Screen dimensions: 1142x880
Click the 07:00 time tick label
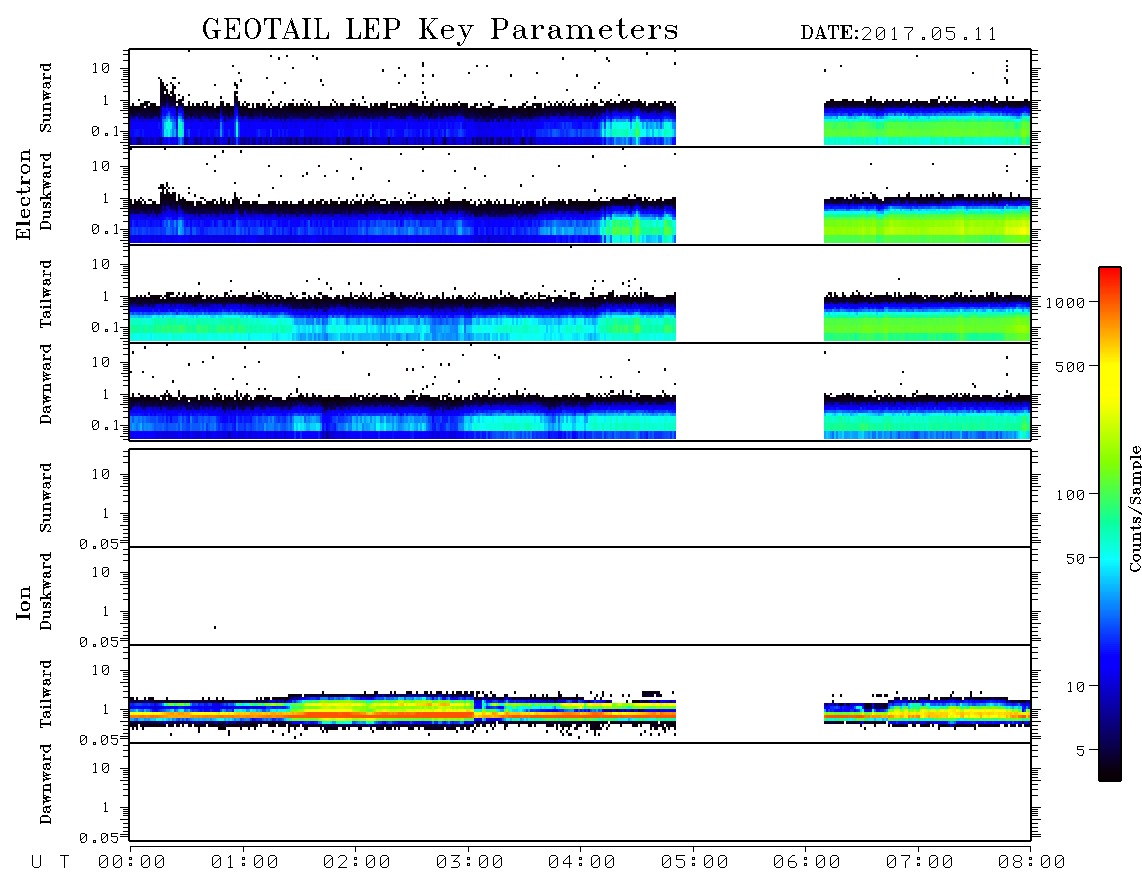tap(920, 863)
